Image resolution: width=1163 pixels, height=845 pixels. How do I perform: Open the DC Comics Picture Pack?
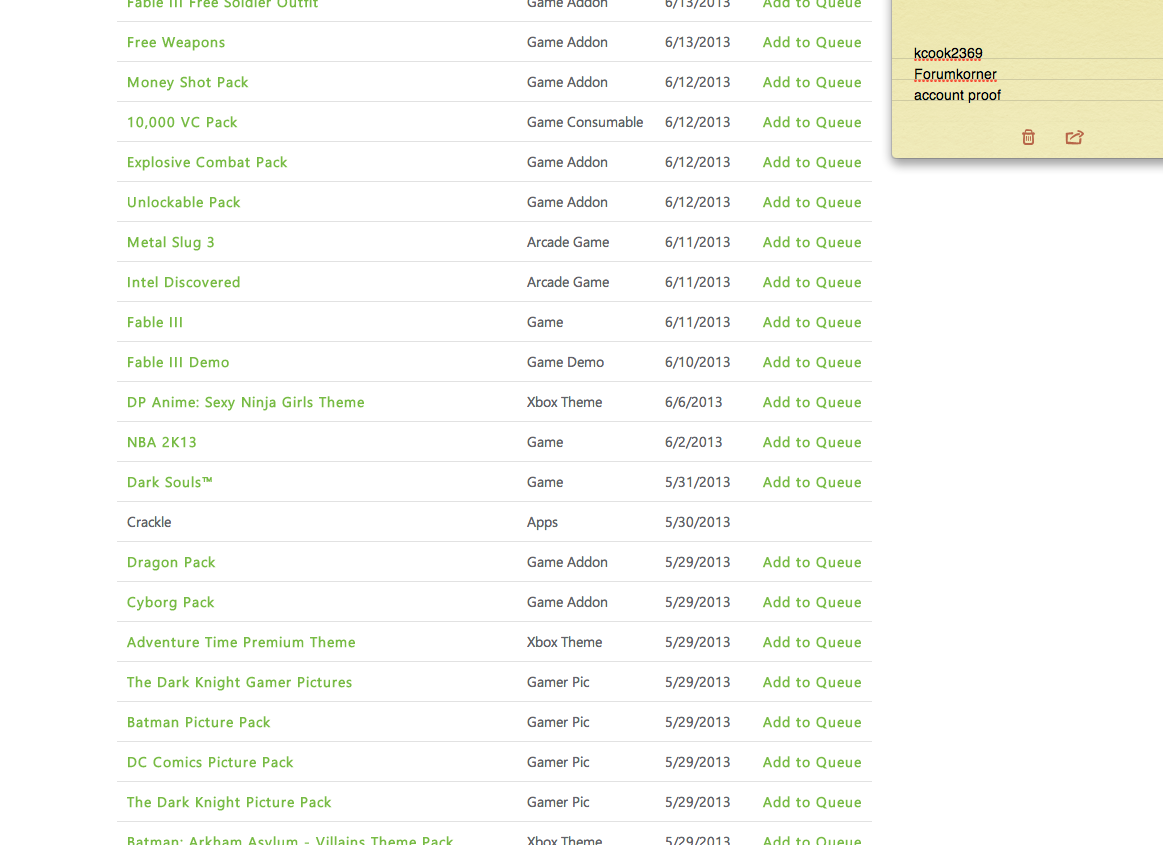tap(210, 763)
